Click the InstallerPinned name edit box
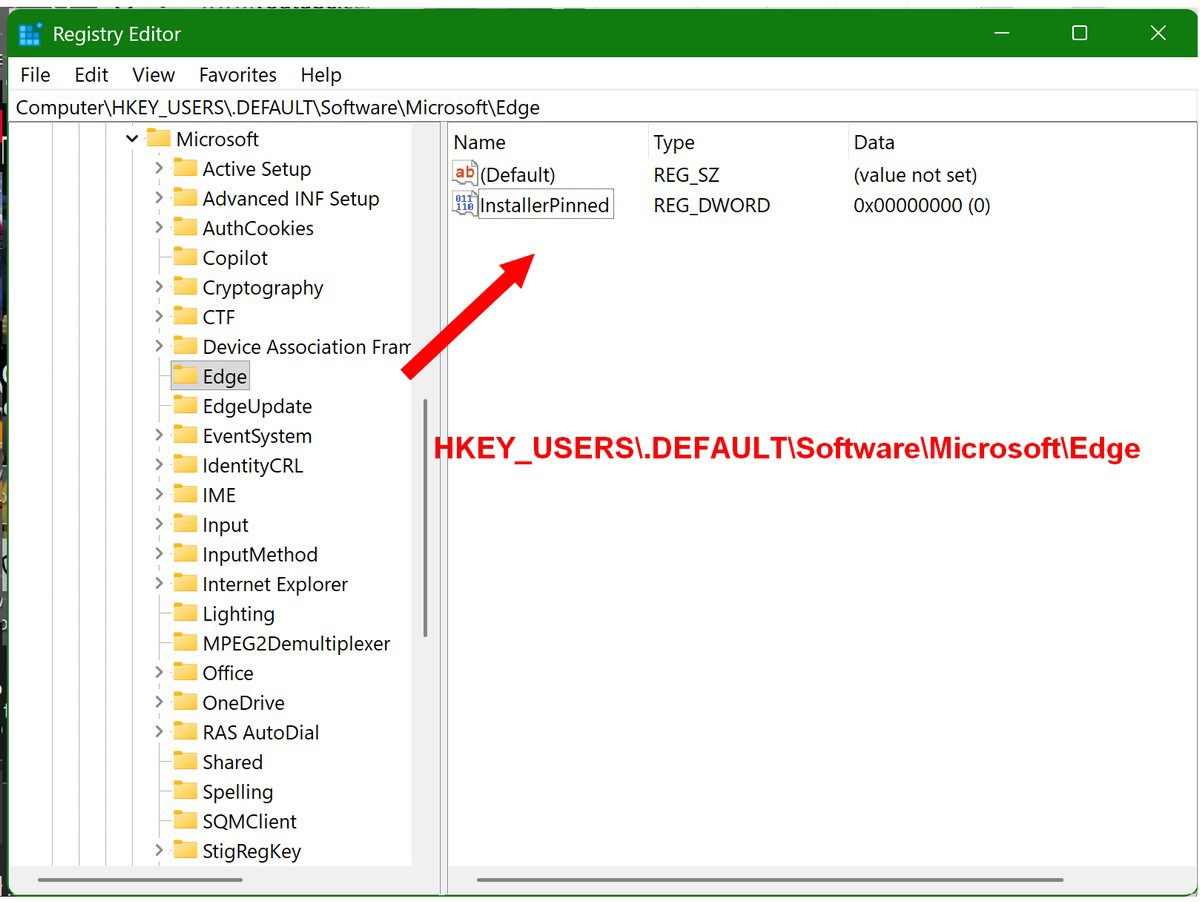The height and width of the screenshot is (902, 1200). 545,205
